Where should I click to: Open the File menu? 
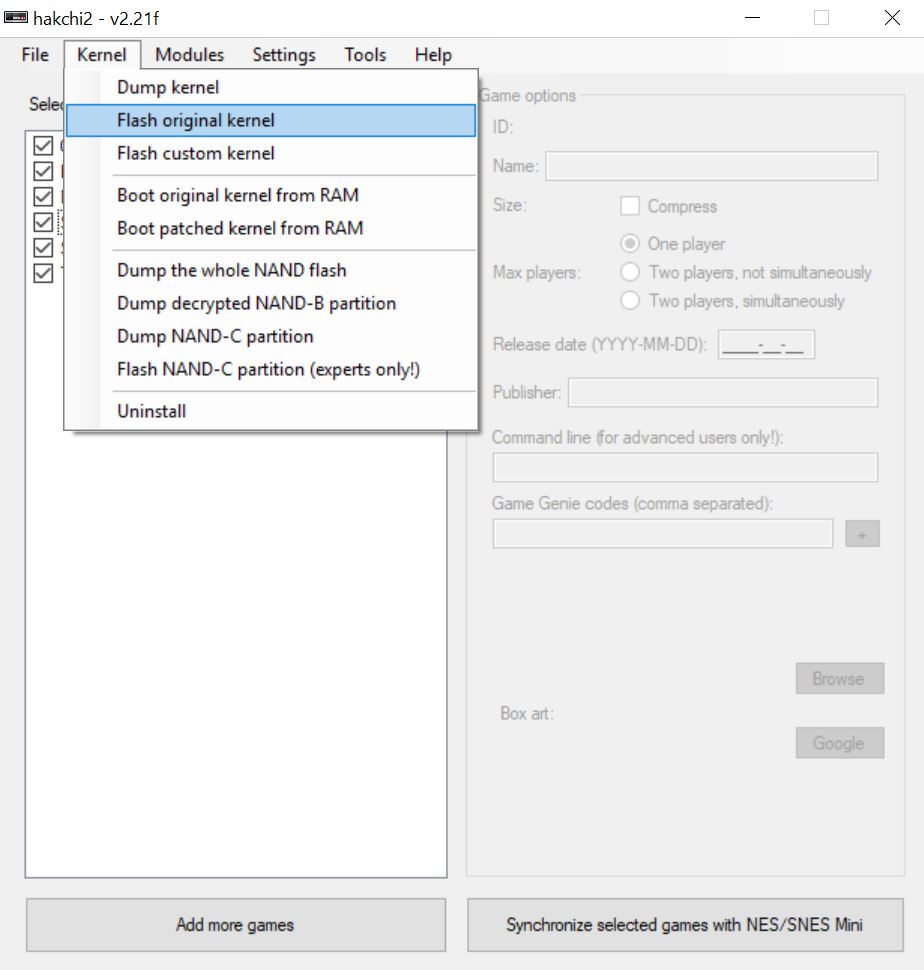point(35,54)
